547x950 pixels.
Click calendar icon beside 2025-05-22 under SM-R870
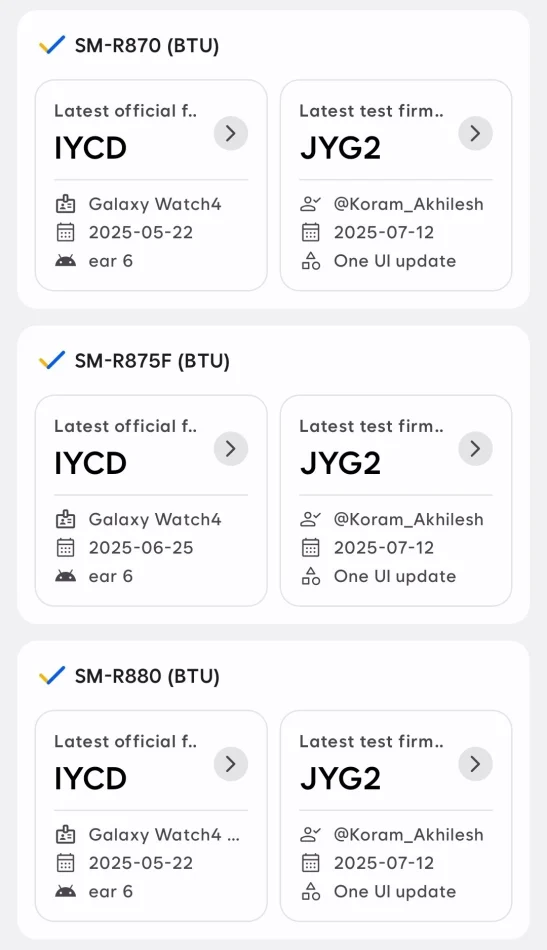(x=65, y=232)
